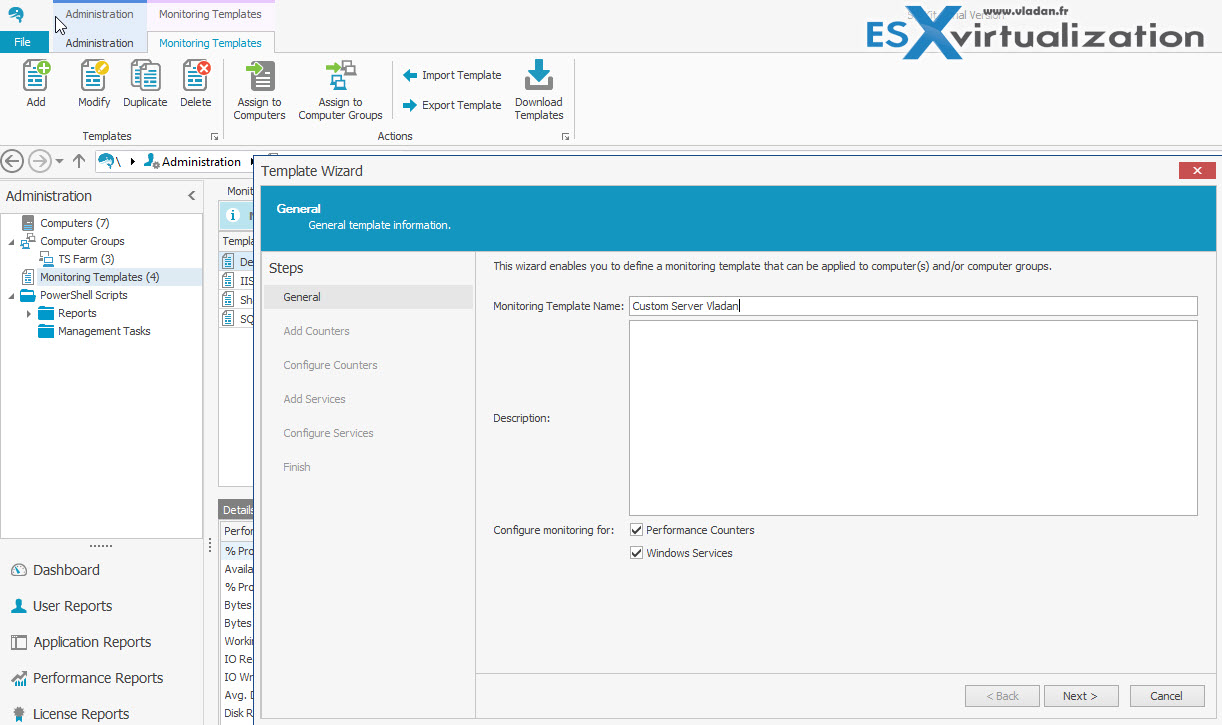Uncheck the Windows Services checkbox
The width and height of the screenshot is (1222, 725).
[x=636, y=553]
